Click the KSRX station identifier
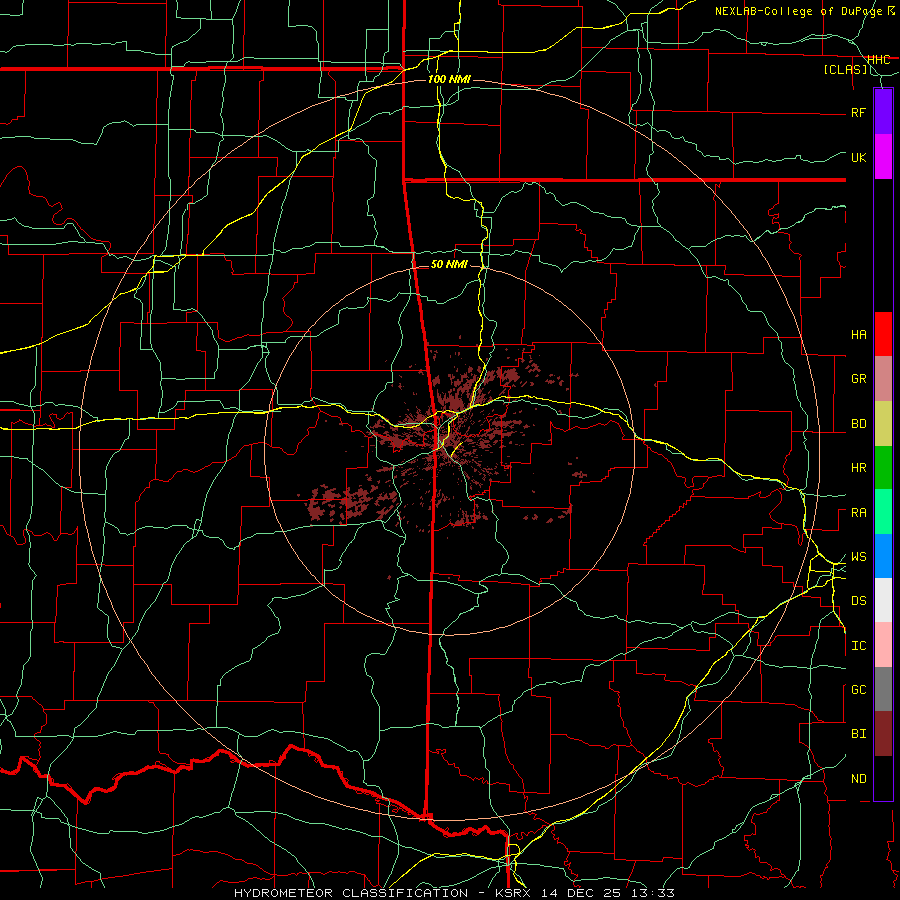Viewport: 900px width, 900px height. [x=513, y=893]
